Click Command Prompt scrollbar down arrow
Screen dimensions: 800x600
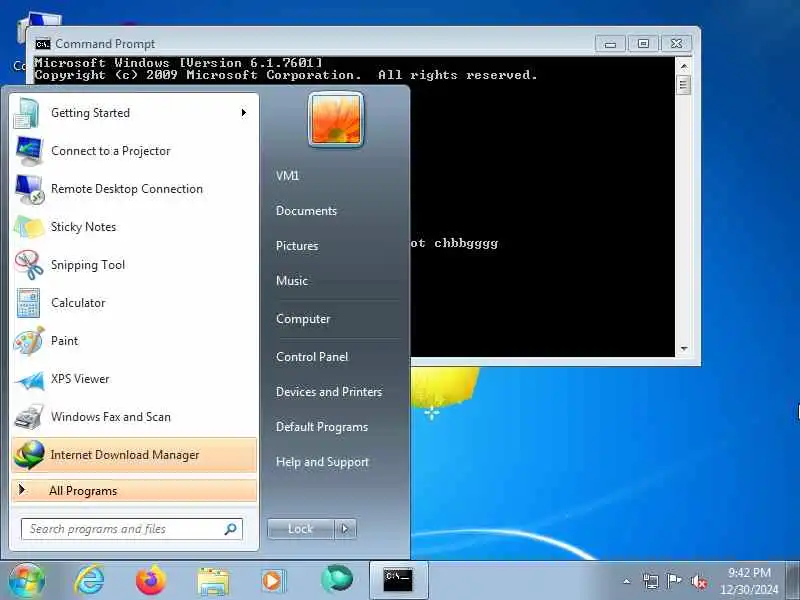(x=684, y=349)
